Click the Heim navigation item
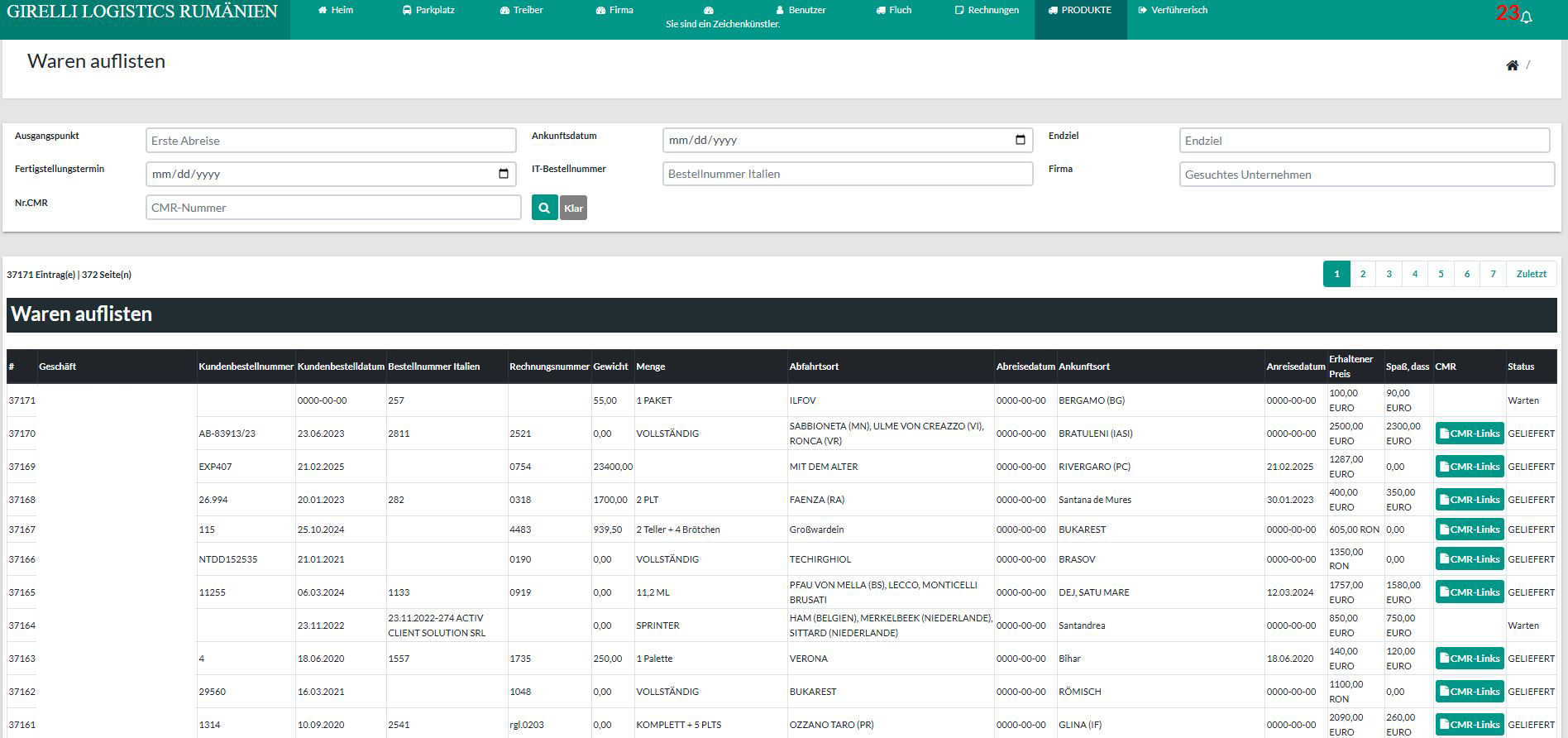This screenshot has width=1568, height=738. tap(335, 10)
